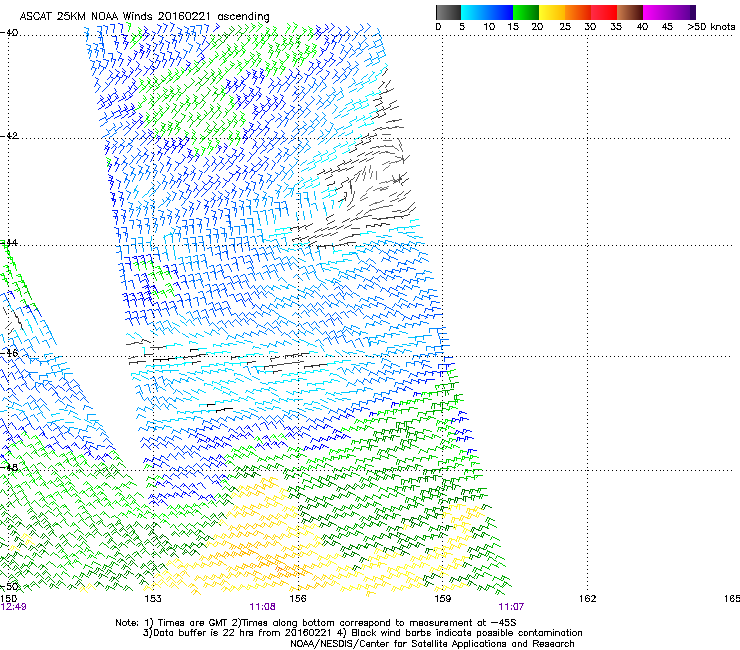Click the brown 35-40 knots legend swatch
The height and width of the screenshot is (650, 740).
[x=630, y=12]
